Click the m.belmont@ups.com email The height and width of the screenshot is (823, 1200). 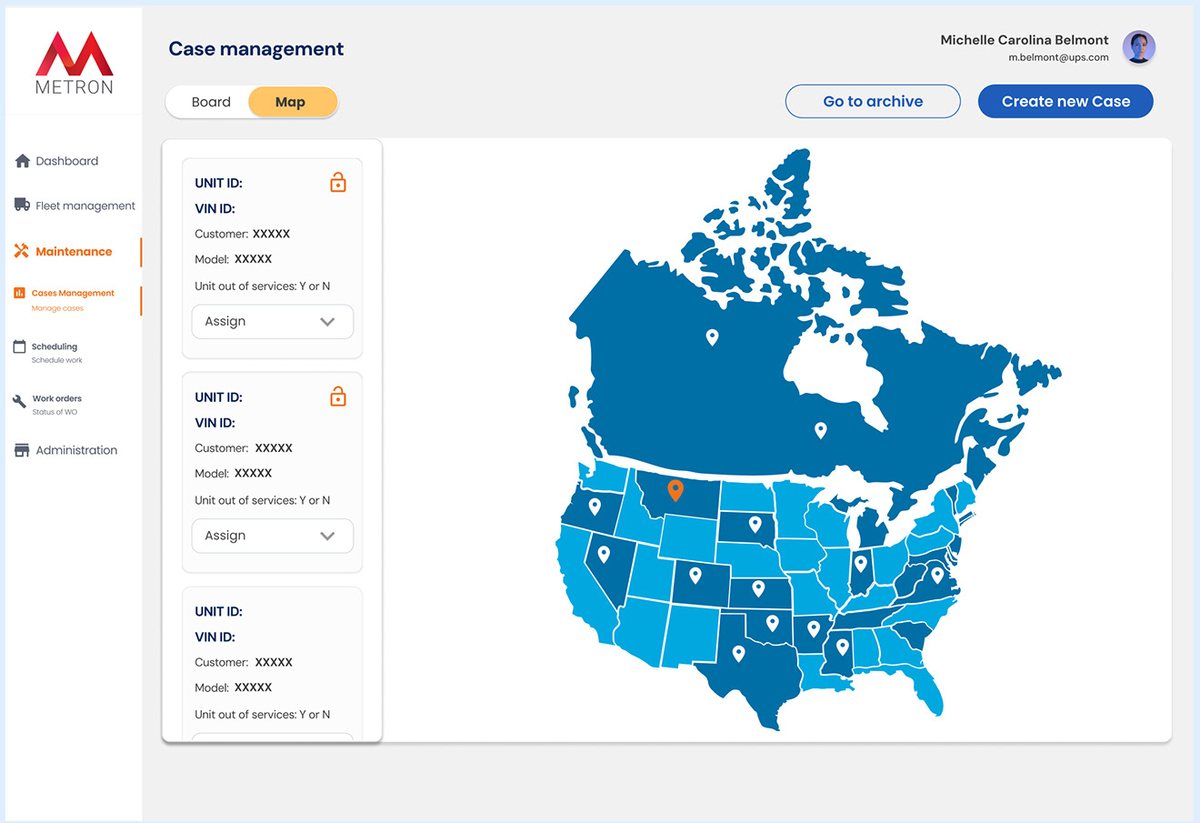tap(1058, 57)
